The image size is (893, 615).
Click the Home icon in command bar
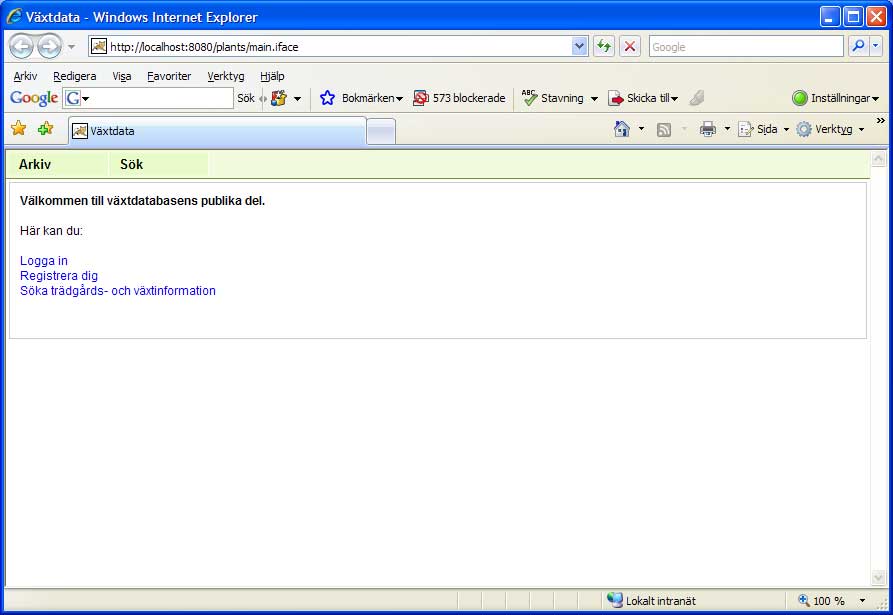click(621, 129)
